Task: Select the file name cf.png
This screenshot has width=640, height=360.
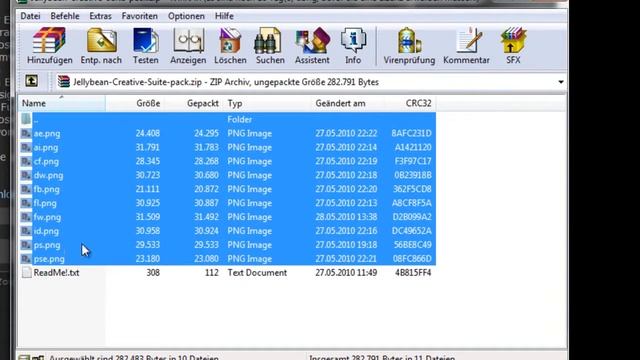Action: 46,161
